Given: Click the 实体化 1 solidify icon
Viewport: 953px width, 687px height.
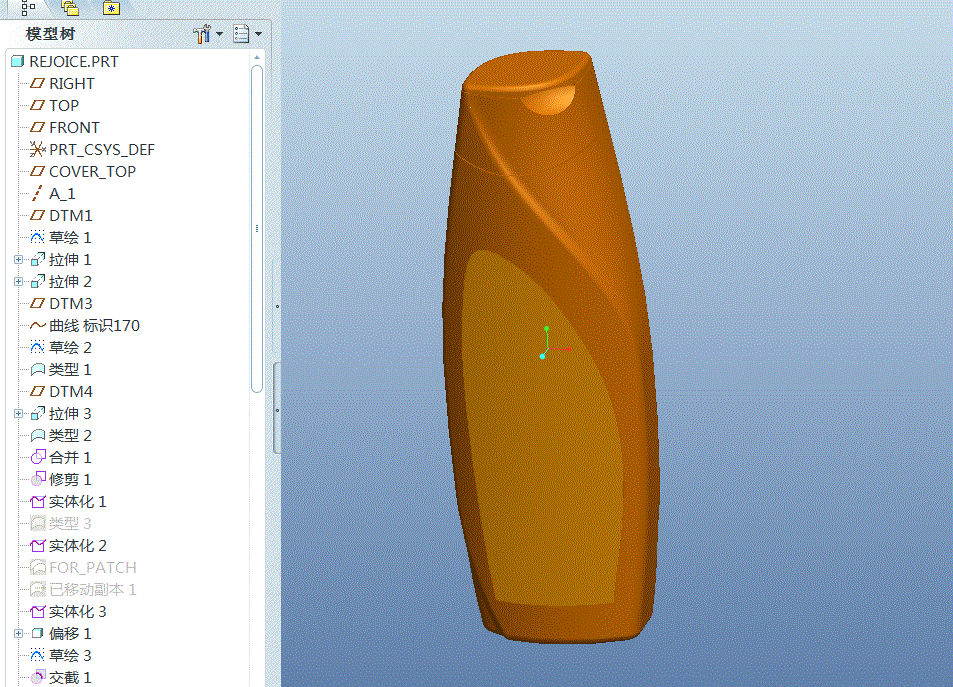Looking at the screenshot, I should [38, 502].
